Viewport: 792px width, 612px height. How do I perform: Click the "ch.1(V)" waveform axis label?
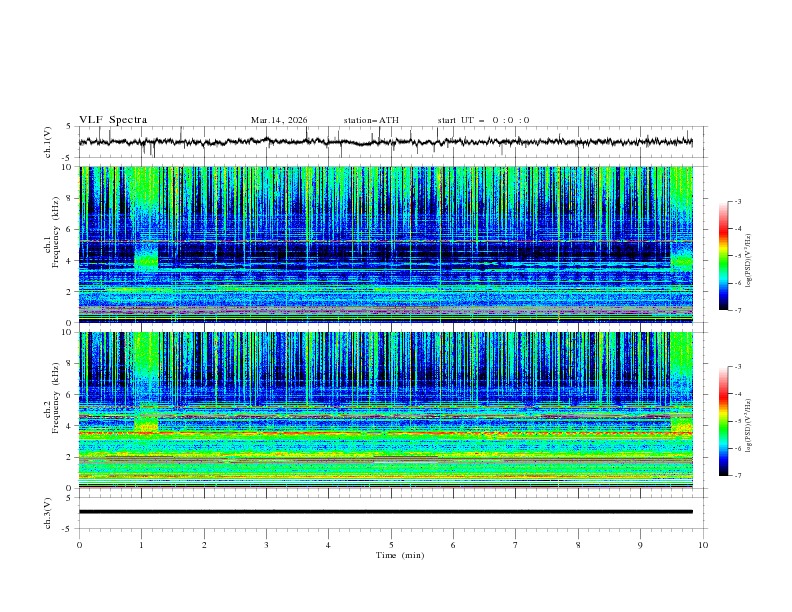click(48, 142)
